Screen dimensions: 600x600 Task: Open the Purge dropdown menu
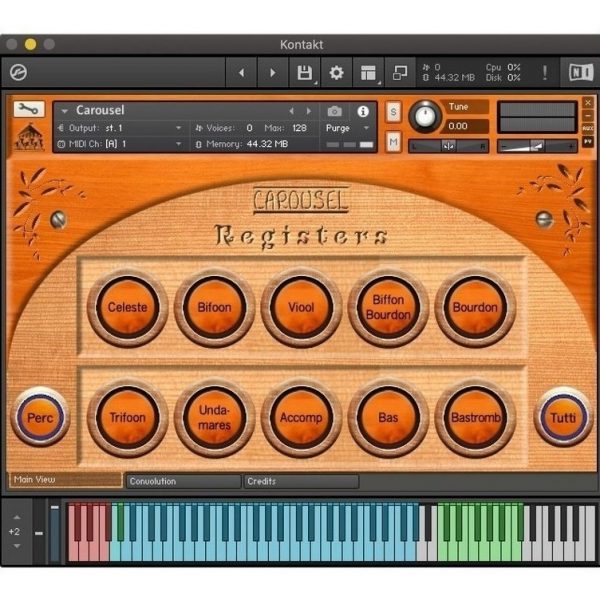pos(347,128)
